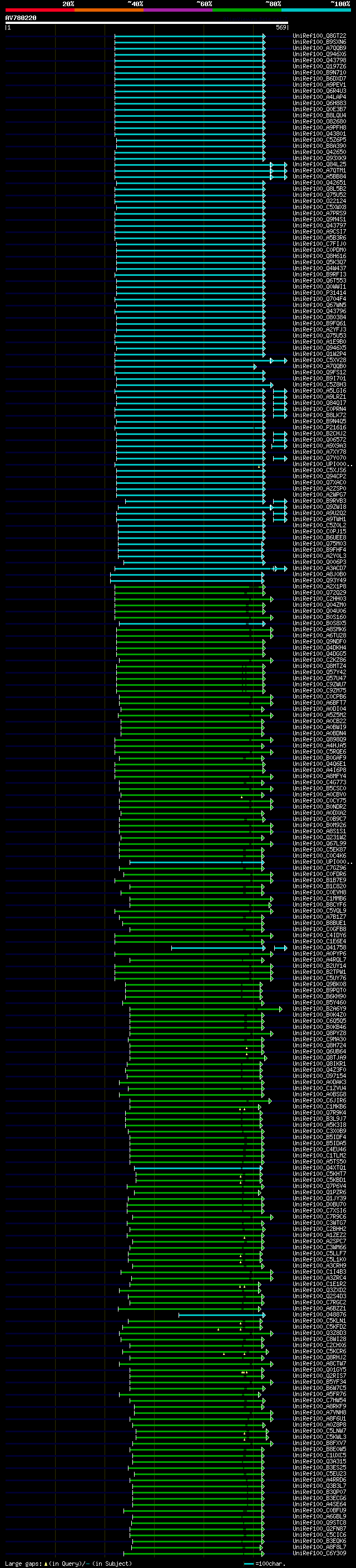Screen dimensions: 356x1568
Task: Click the ~40% legend label
Action: point(135,4)
